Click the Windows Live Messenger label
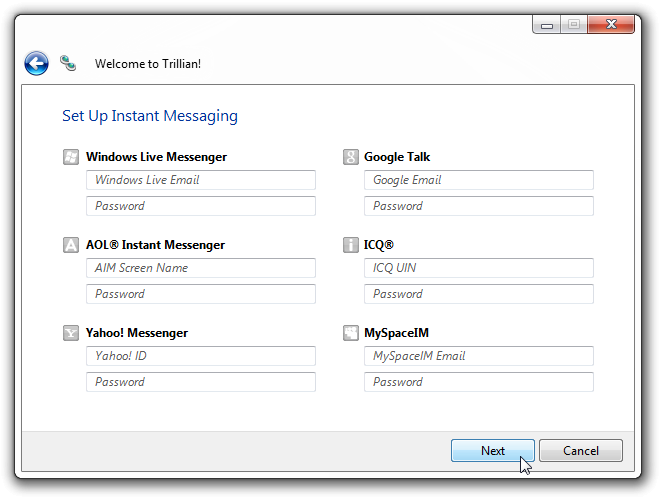660x497 pixels. tap(156, 157)
